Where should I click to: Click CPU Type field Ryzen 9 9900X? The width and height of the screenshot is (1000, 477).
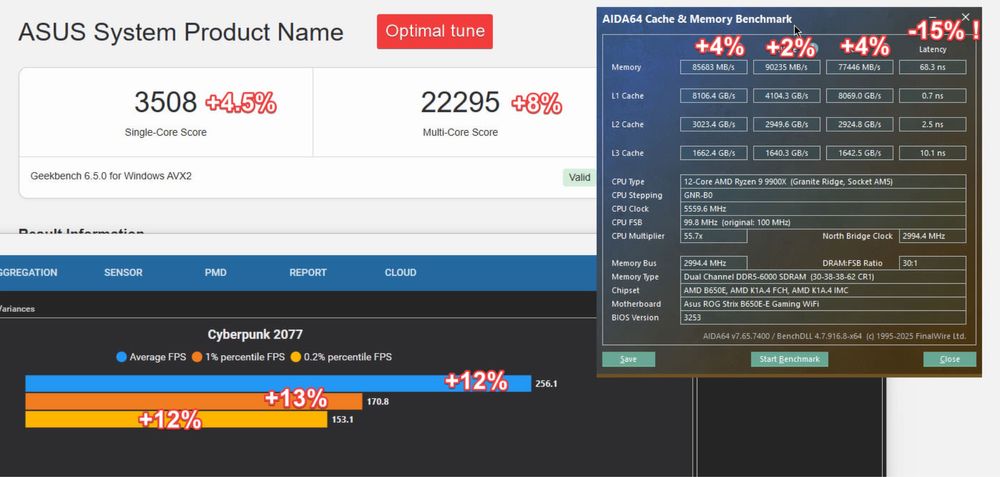click(823, 182)
